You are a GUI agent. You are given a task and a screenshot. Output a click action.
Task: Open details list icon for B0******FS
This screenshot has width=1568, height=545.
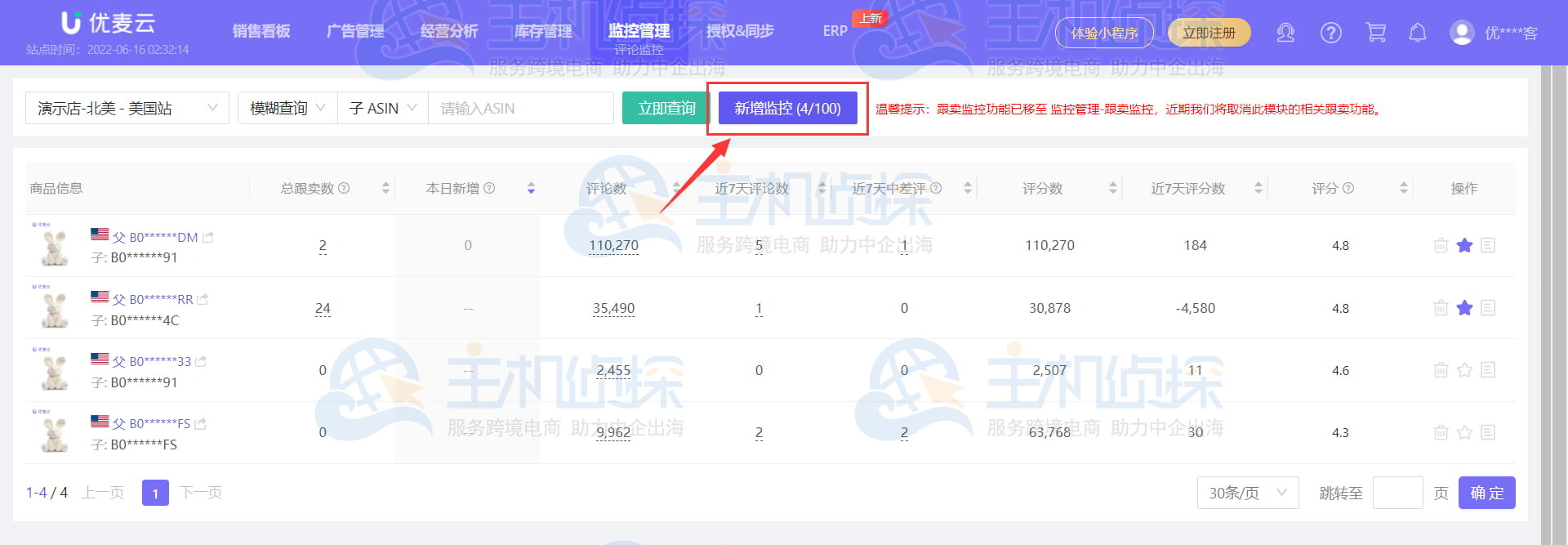click(x=1488, y=432)
